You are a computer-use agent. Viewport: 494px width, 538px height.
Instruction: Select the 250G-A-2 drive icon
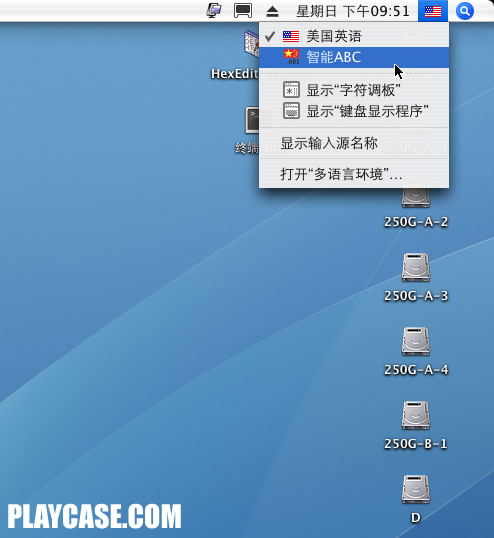pos(415,198)
